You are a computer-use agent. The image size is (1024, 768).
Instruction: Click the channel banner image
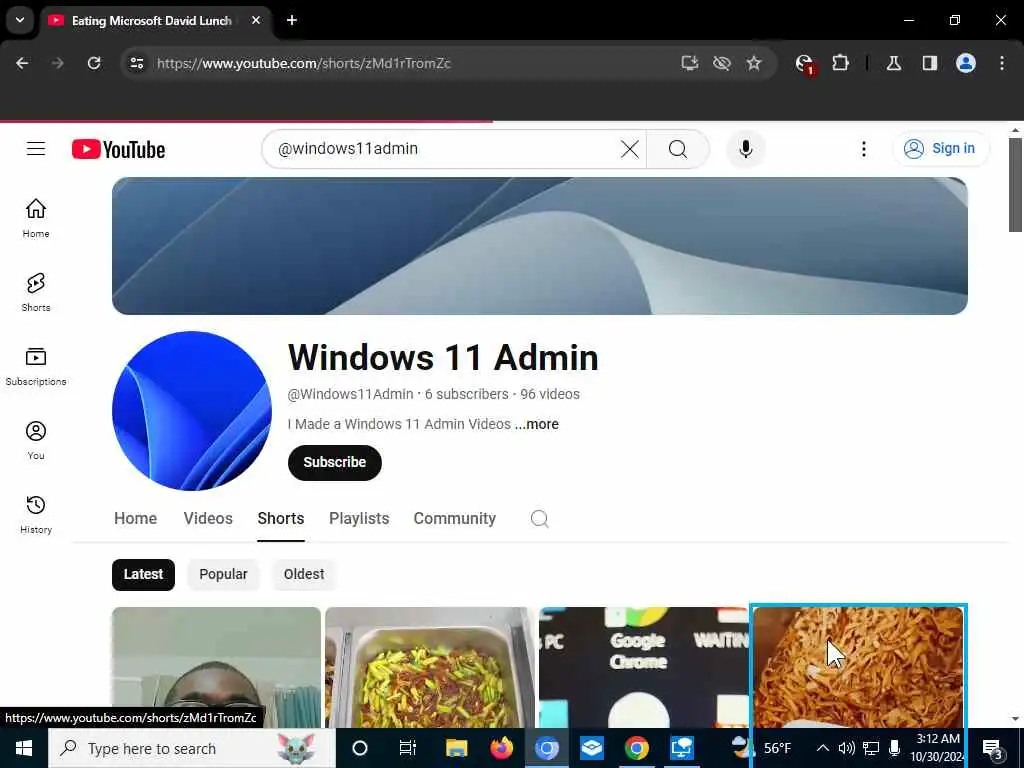[539, 246]
